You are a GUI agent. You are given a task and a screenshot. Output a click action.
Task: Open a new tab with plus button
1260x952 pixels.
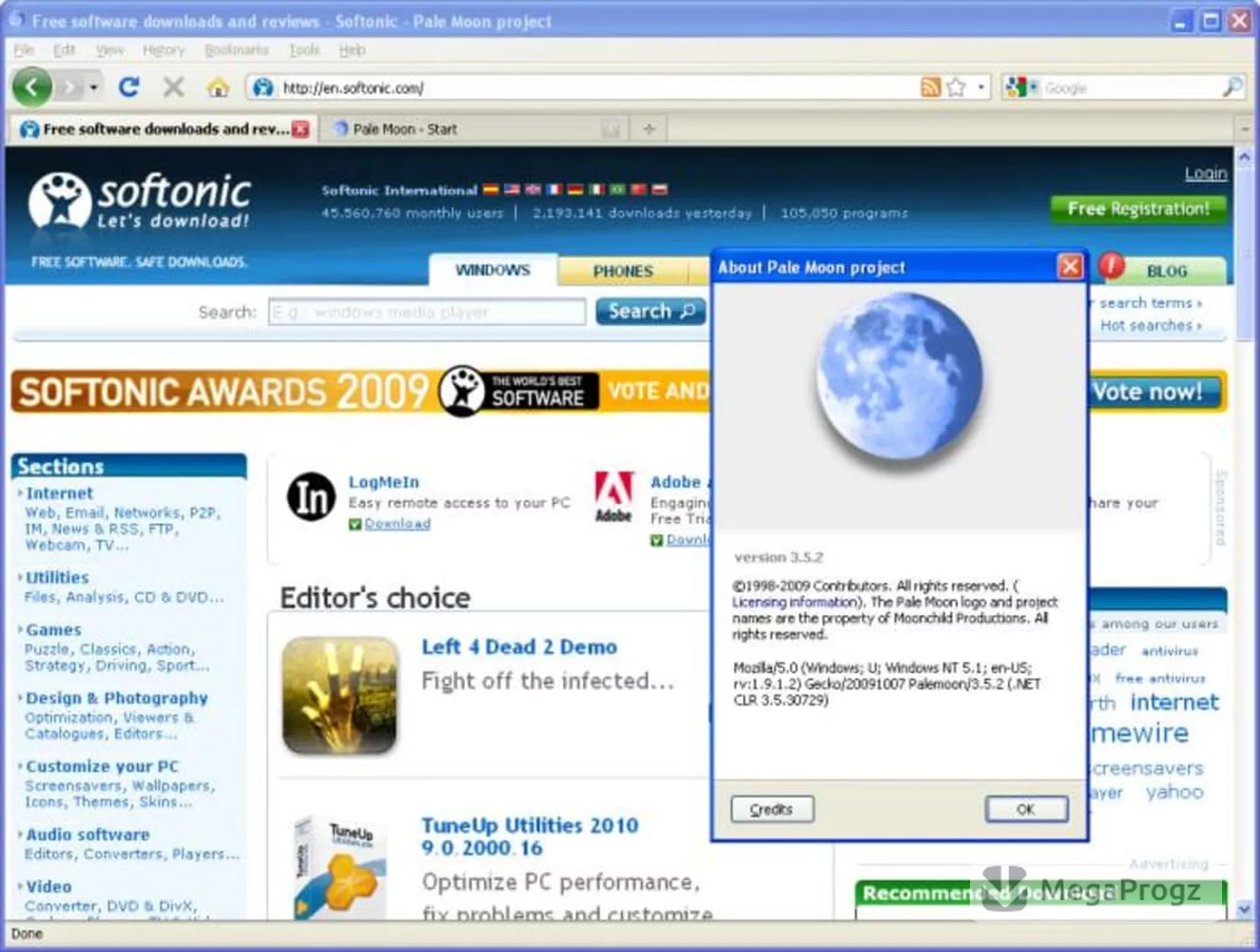pos(649,129)
